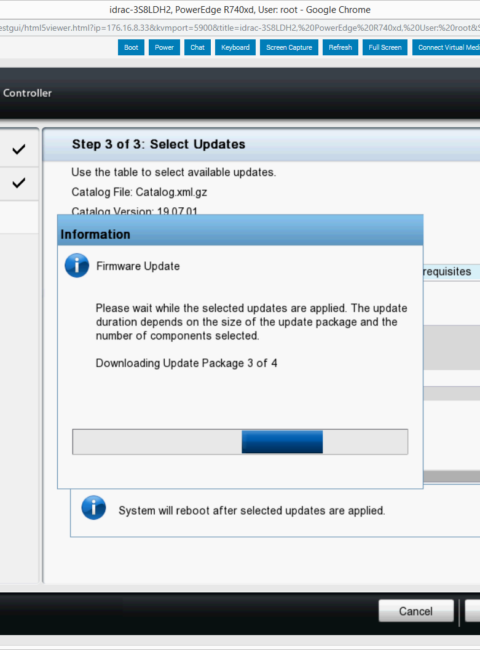Image resolution: width=480 pixels, height=650 pixels.
Task: Click the reboot notice info icon
Action: (94, 507)
